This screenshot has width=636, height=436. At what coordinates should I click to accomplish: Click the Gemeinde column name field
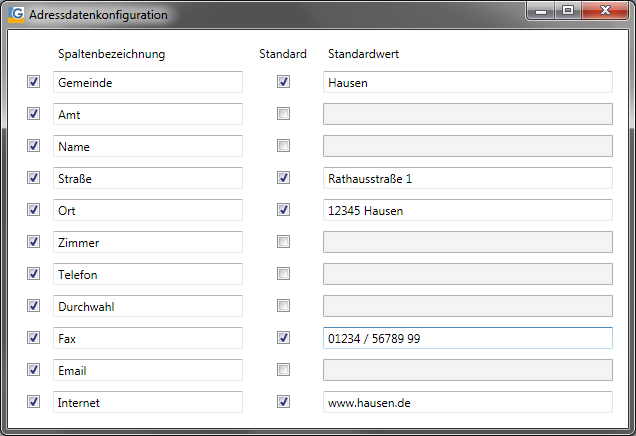147,82
